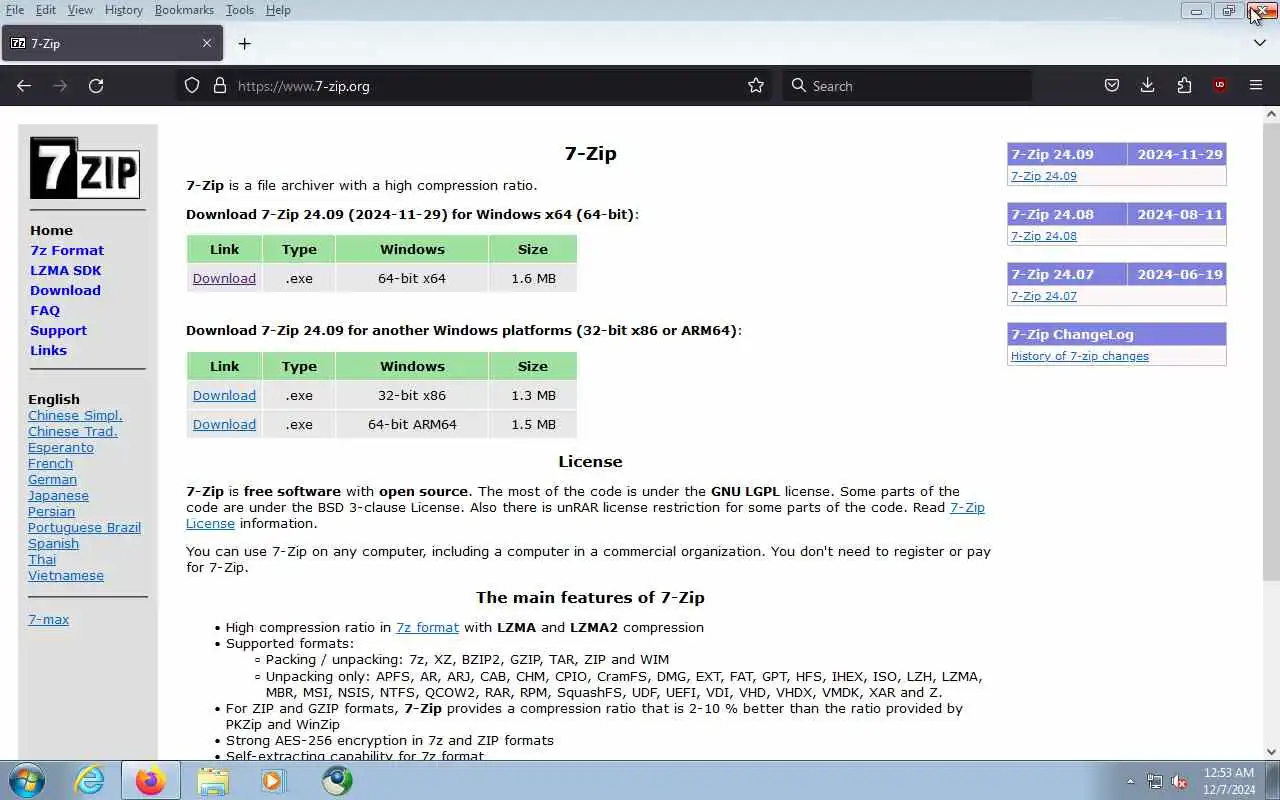Switch language to Persian
Viewport: 1280px width, 800px height.
tap(51, 511)
